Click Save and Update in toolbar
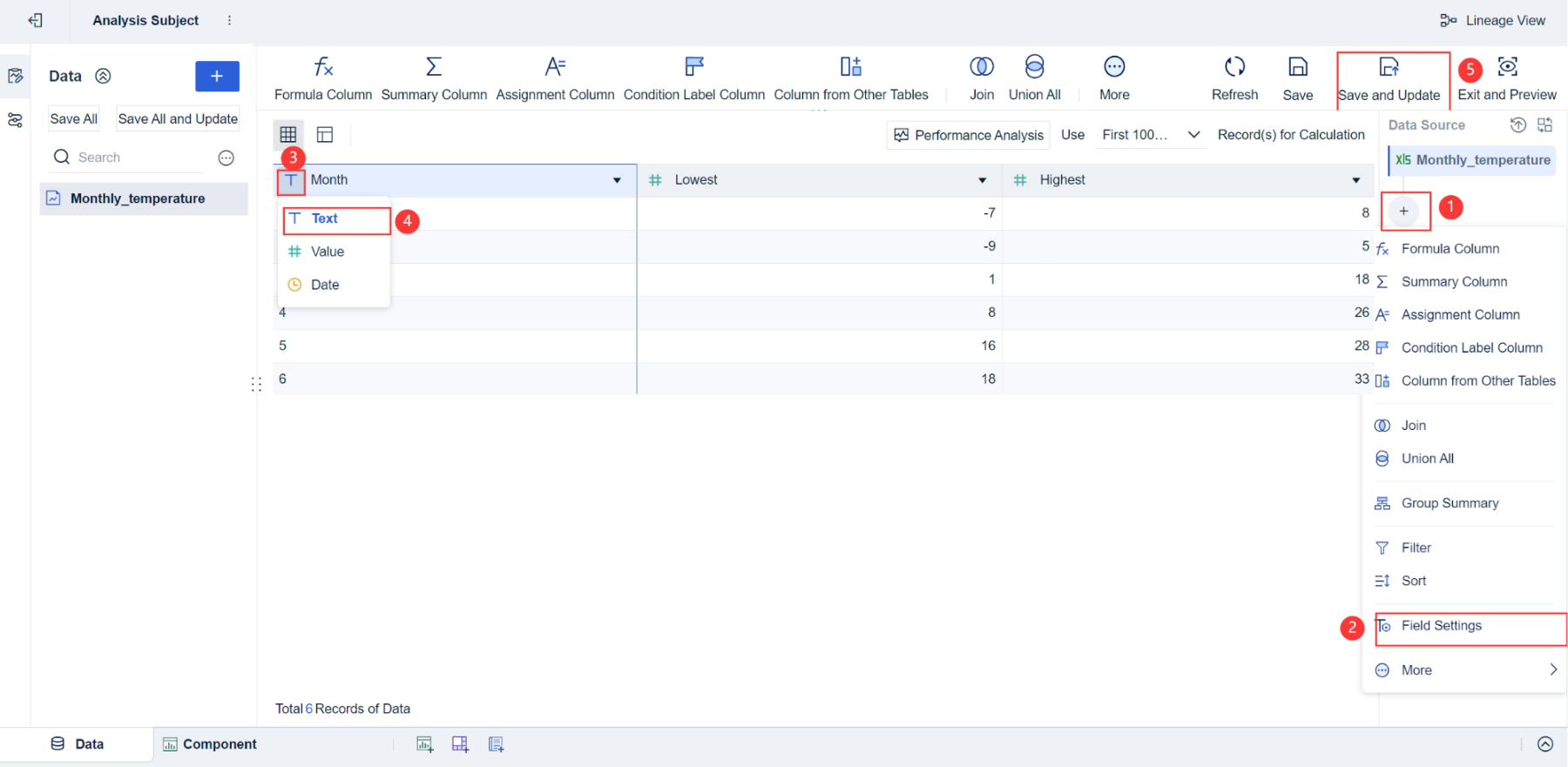Image resolution: width=1568 pixels, height=767 pixels. point(1389,78)
